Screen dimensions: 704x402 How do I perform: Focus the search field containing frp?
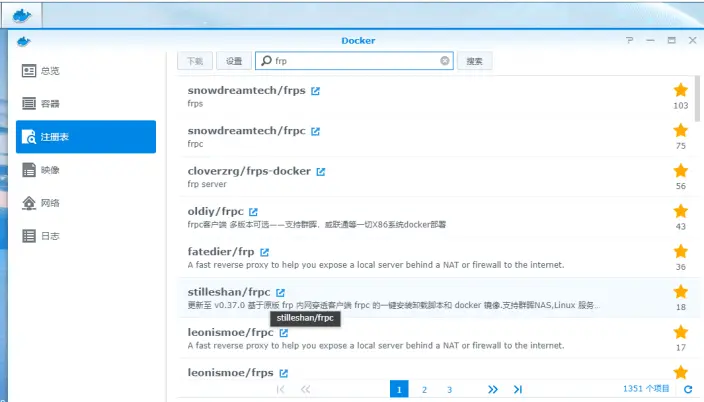(354, 61)
